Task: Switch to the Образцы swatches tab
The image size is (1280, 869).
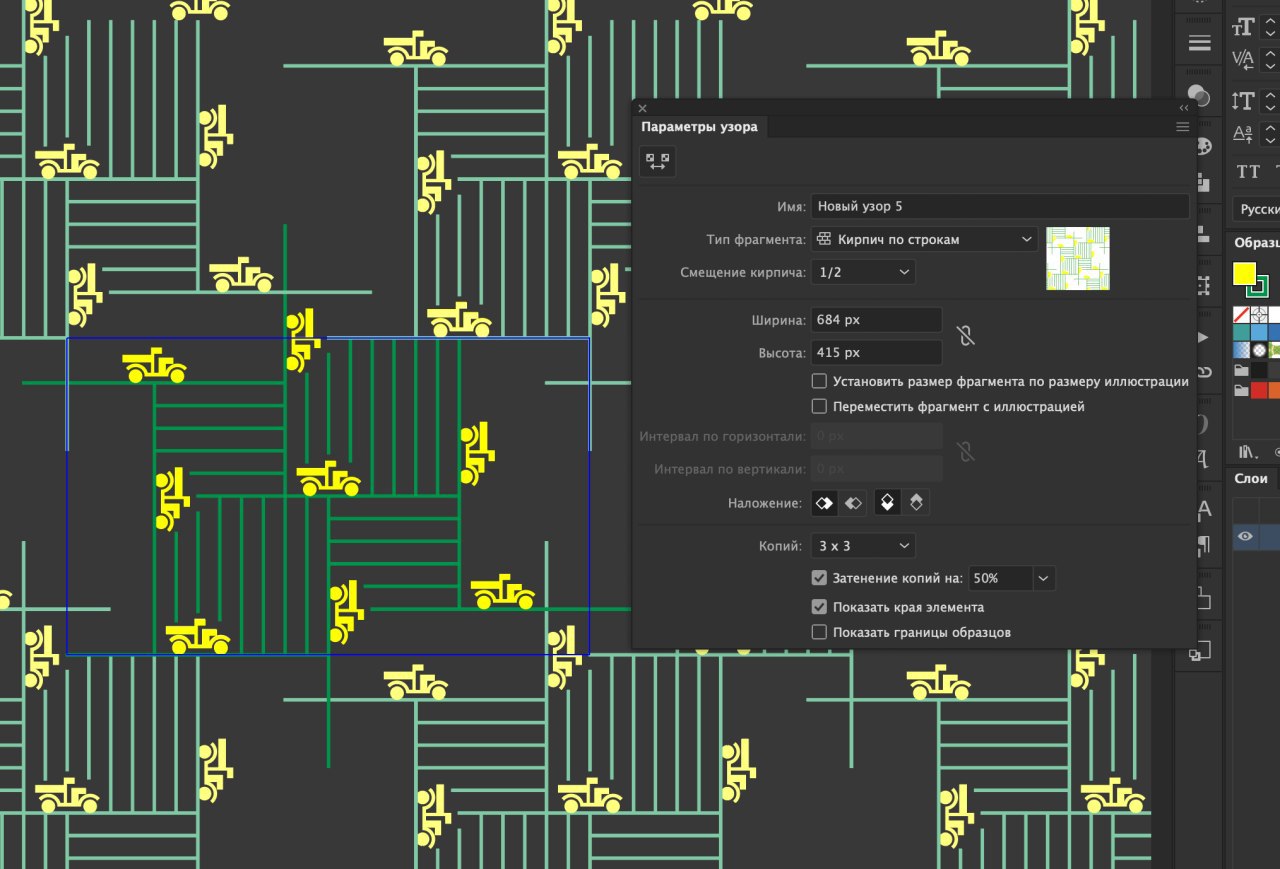Action: click(1256, 243)
